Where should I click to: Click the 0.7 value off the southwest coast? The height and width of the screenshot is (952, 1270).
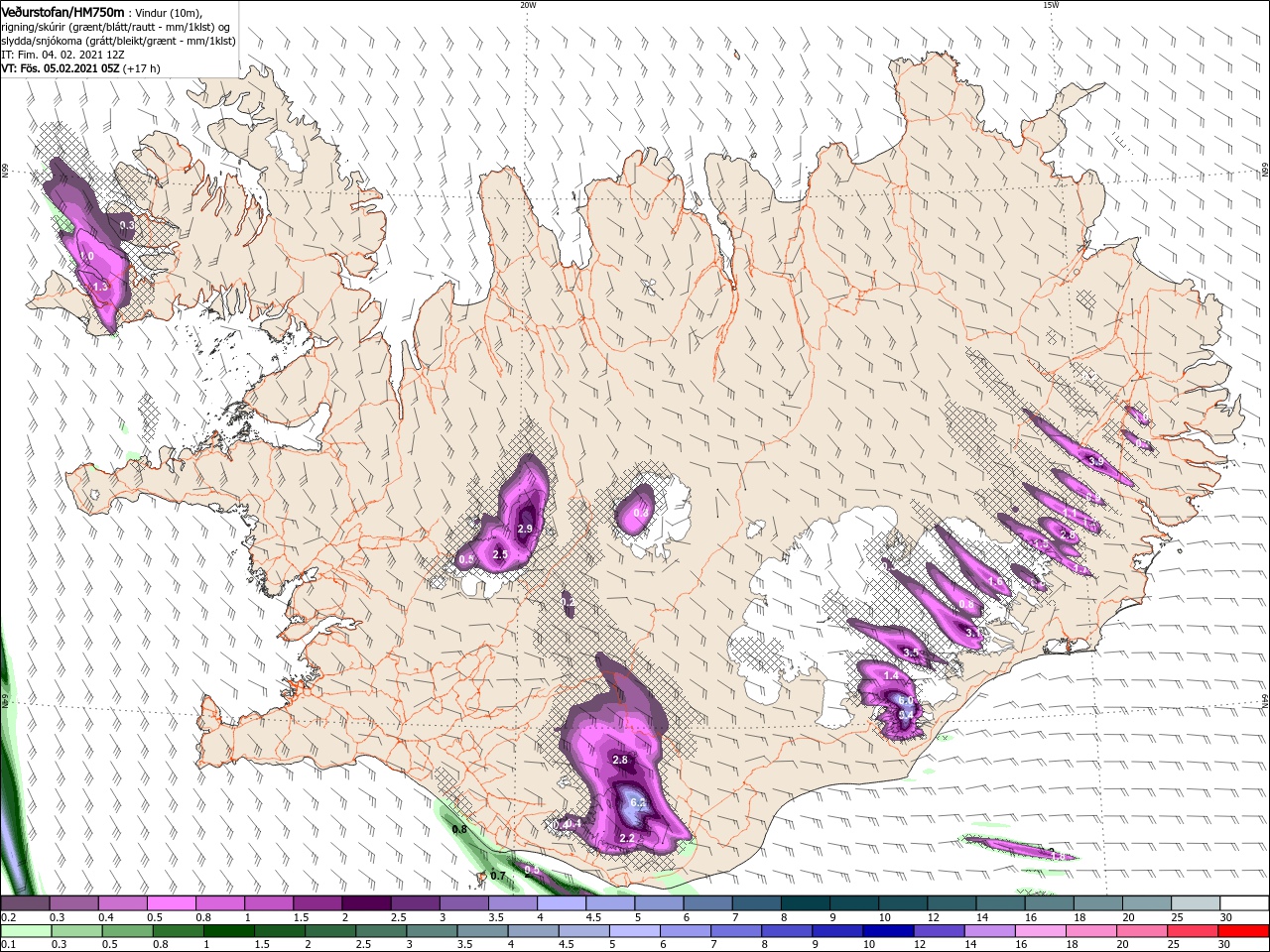click(498, 876)
